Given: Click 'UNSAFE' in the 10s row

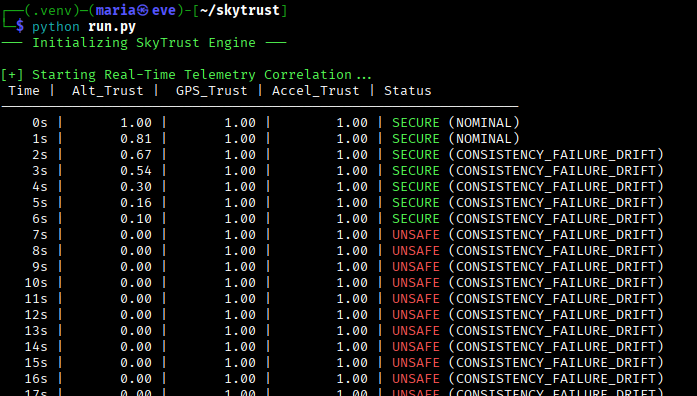Looking at the screenshot, I should pyautogui.click(x=416, y=283).
